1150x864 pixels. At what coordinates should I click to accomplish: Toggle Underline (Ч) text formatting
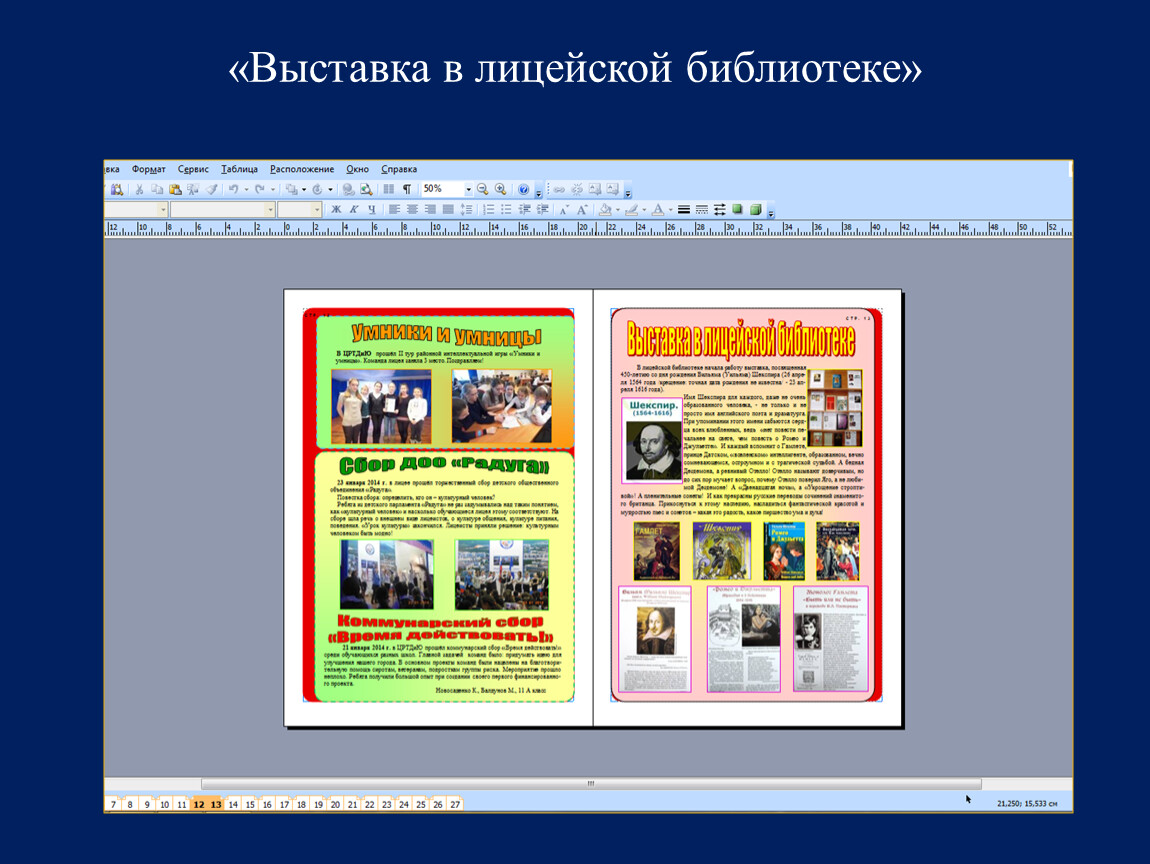pos(371,209)
